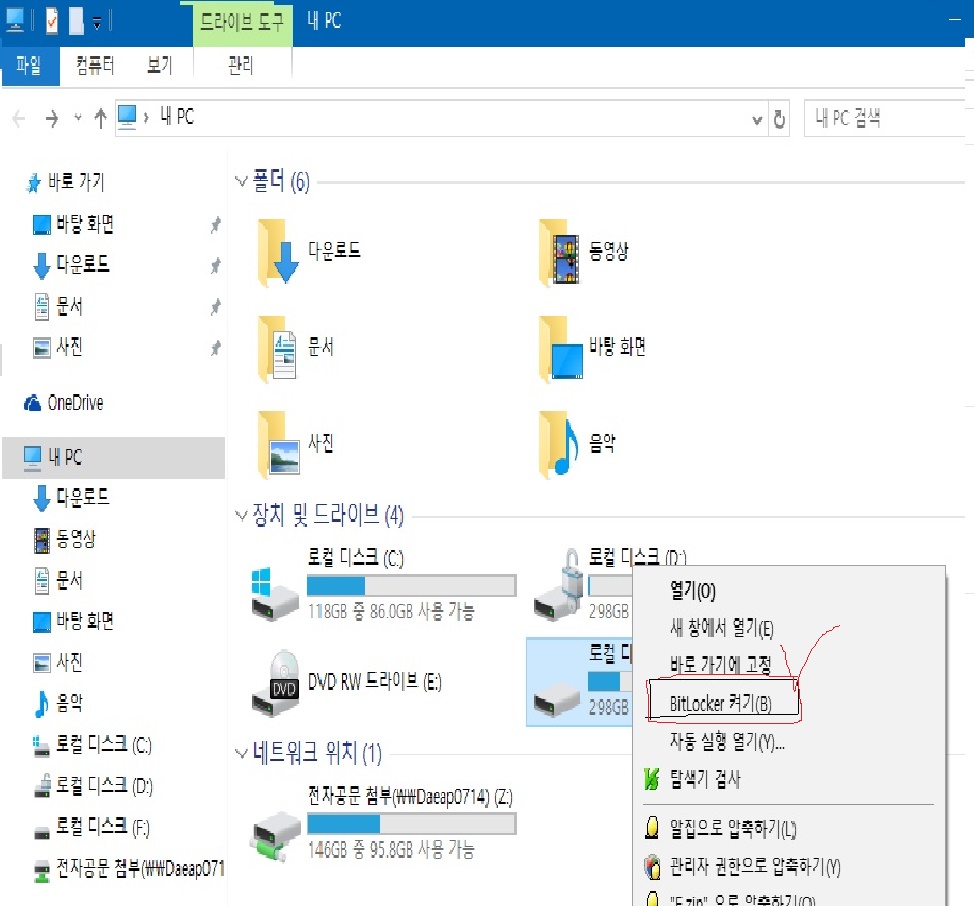
Task: Collapse the 네트워크 위치 (1) group
Action: point(240,753)
